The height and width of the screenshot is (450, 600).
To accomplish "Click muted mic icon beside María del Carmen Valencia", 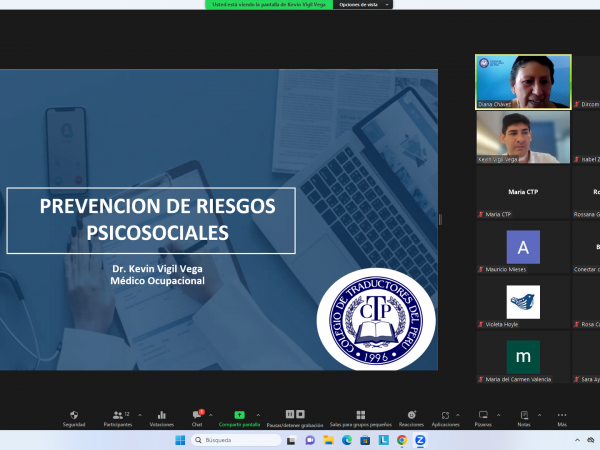I will (481, 380).
